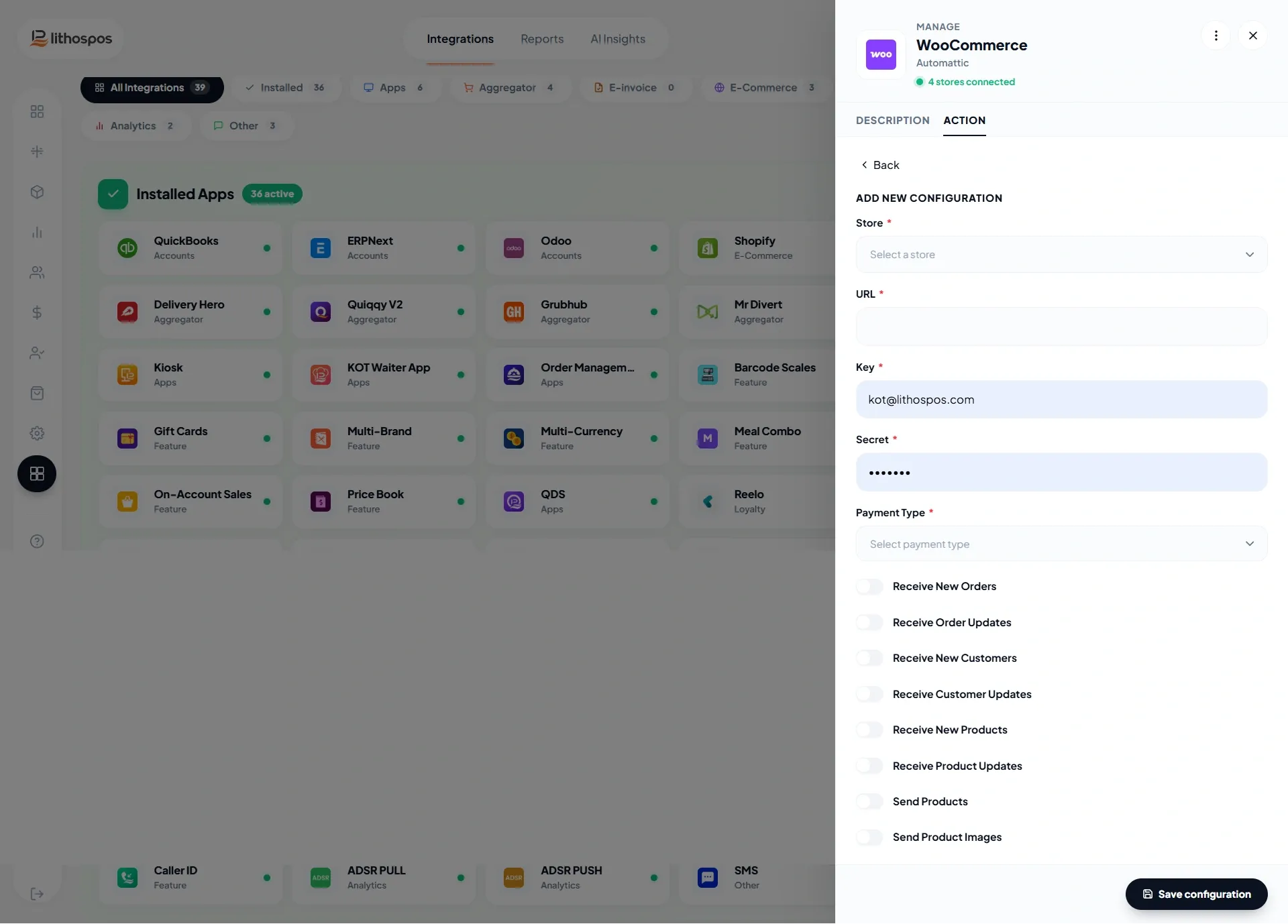The width and height of the screenshot is (1288, 924).
Task: Click the WooCommerce woo logo
Action: (x=881, y=54)
